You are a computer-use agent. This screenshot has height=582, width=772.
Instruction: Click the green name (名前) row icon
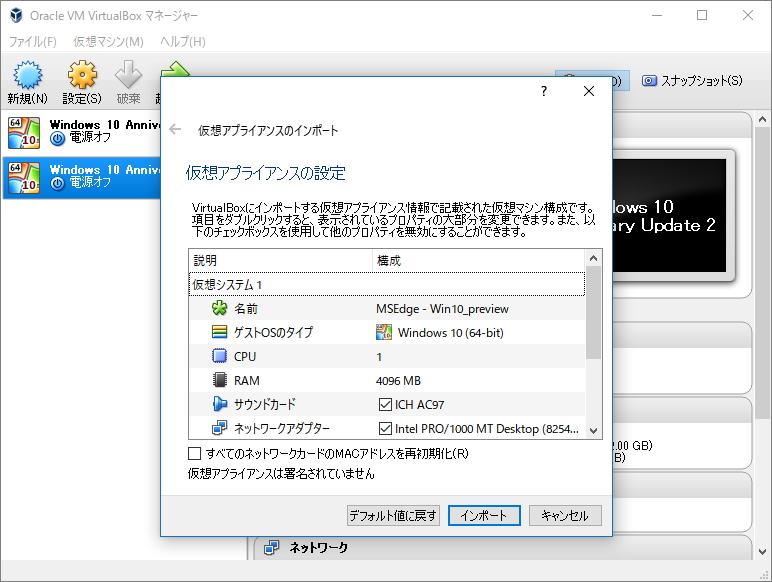click(x=219, y=308)
